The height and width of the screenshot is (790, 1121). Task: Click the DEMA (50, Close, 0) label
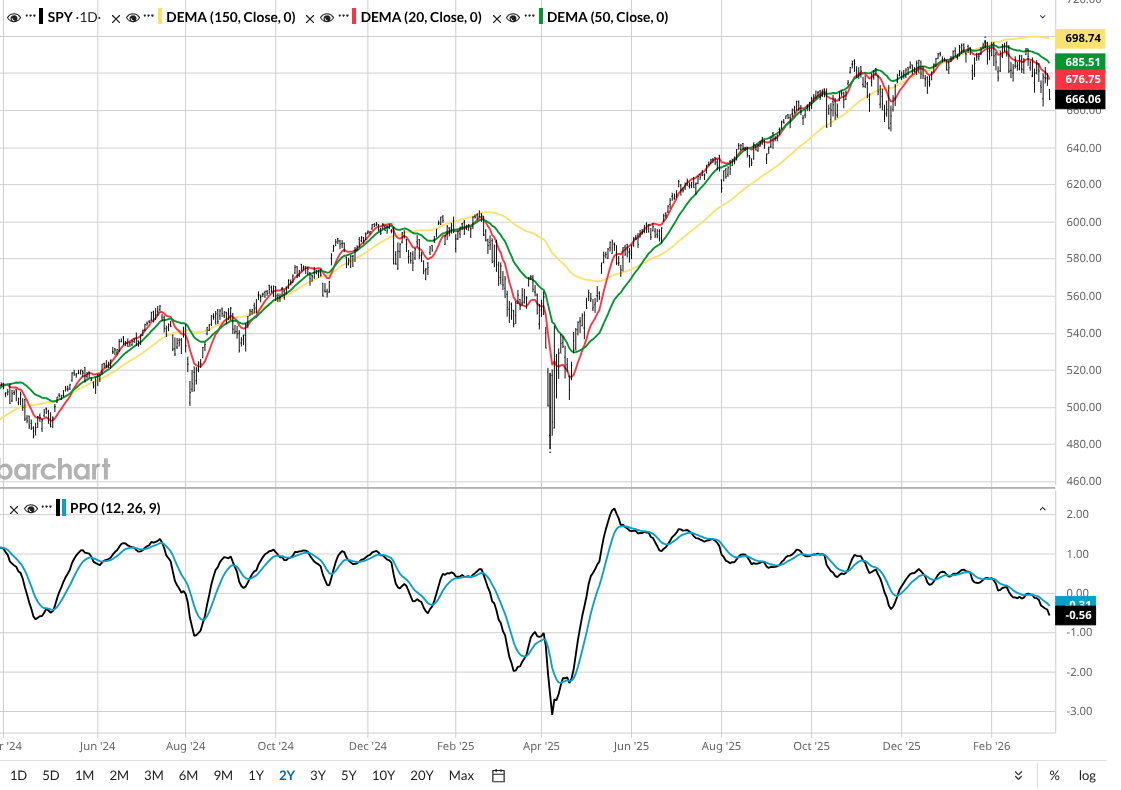[x=608, y=17]
